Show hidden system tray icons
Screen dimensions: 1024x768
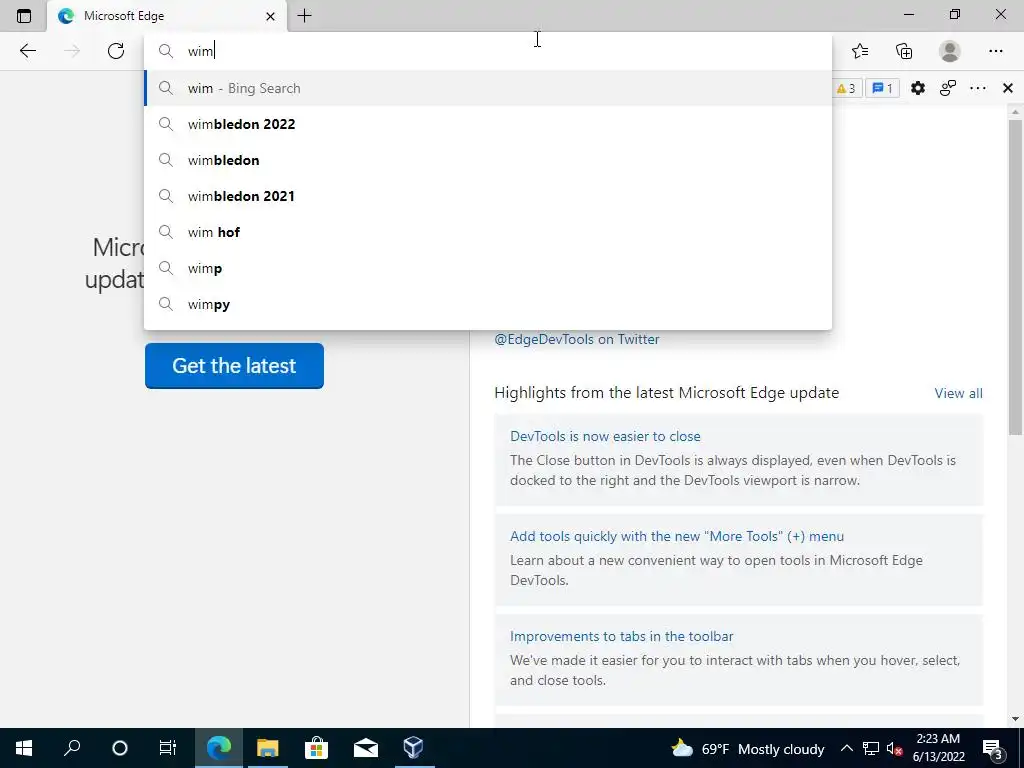click(x=846, y=748)
